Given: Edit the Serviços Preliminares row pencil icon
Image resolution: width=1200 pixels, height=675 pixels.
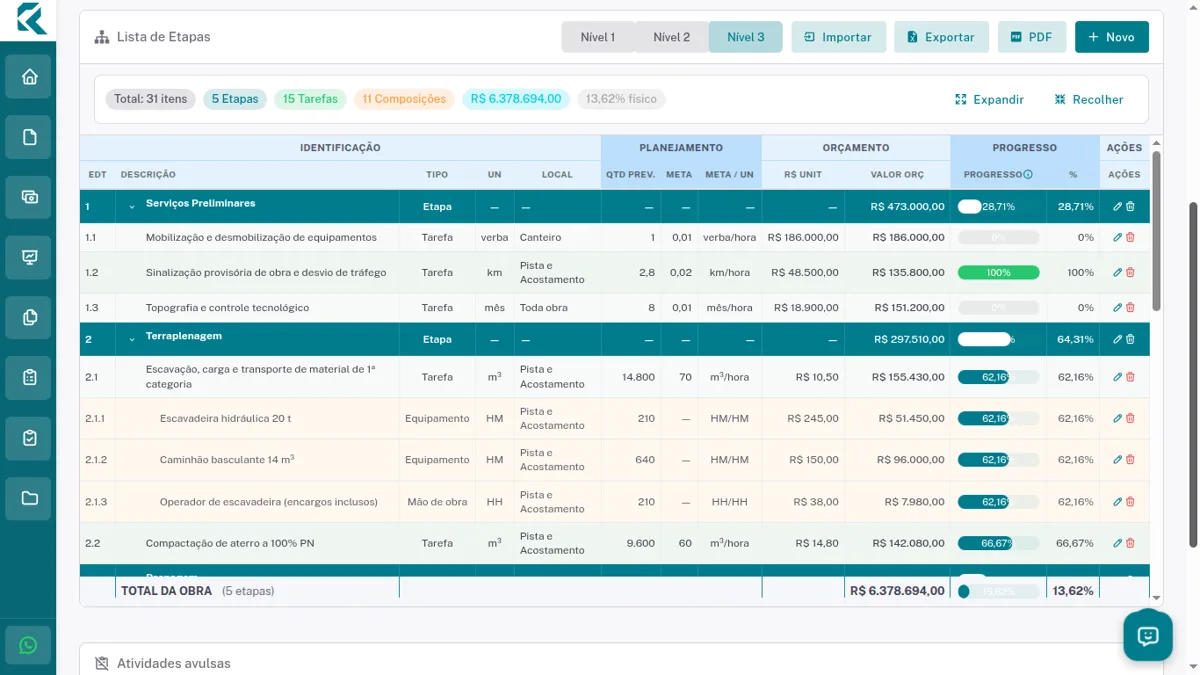Looking at the screenshot, I should tap(1118, 207).
